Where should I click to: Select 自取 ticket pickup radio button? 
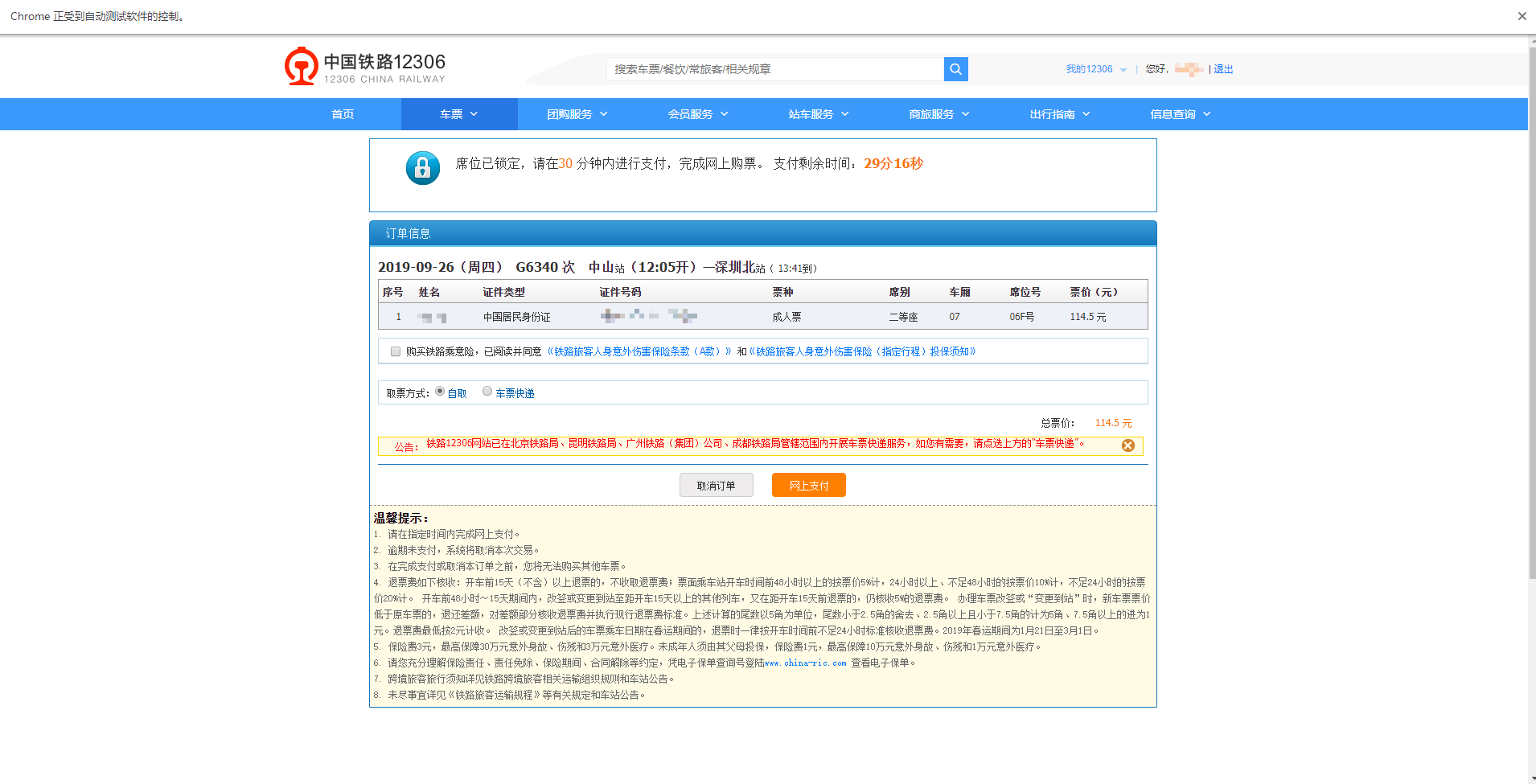(x=440, y=392)
